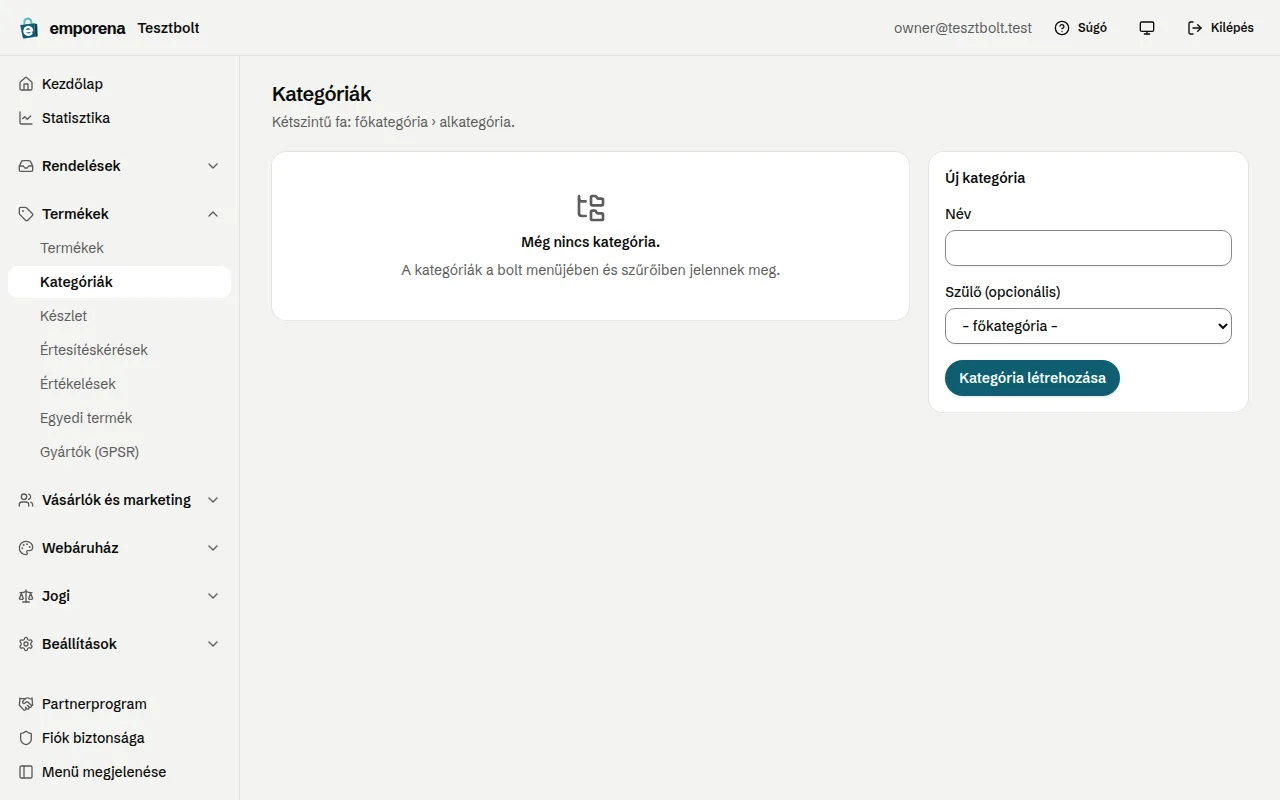Click the Súgó help label
Screen dimensions: 1280x800
coord(1092,28)
